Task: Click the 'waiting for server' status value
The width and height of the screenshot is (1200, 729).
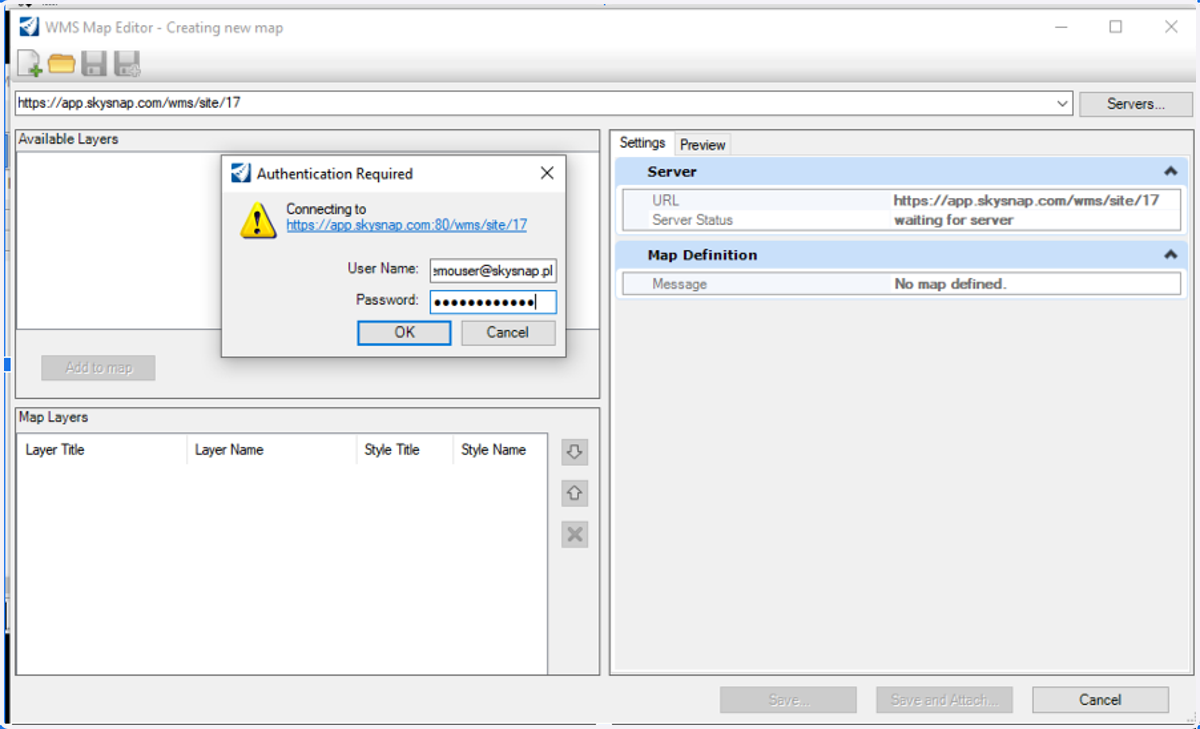Action: pyautogui.click(x=954, y=219)
